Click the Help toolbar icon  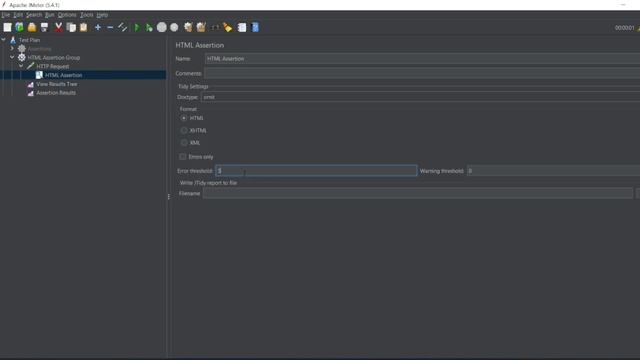(x=255, y=27)
